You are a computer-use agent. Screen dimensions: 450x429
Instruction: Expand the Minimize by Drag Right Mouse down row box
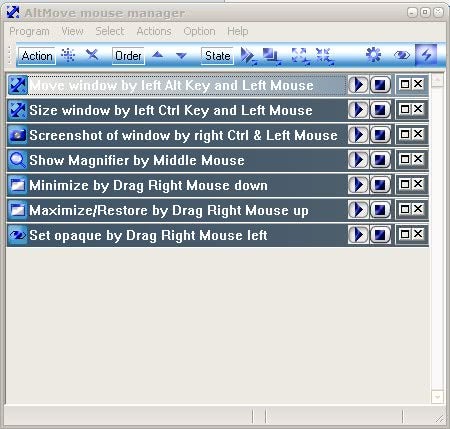click(x=405, y=184)
